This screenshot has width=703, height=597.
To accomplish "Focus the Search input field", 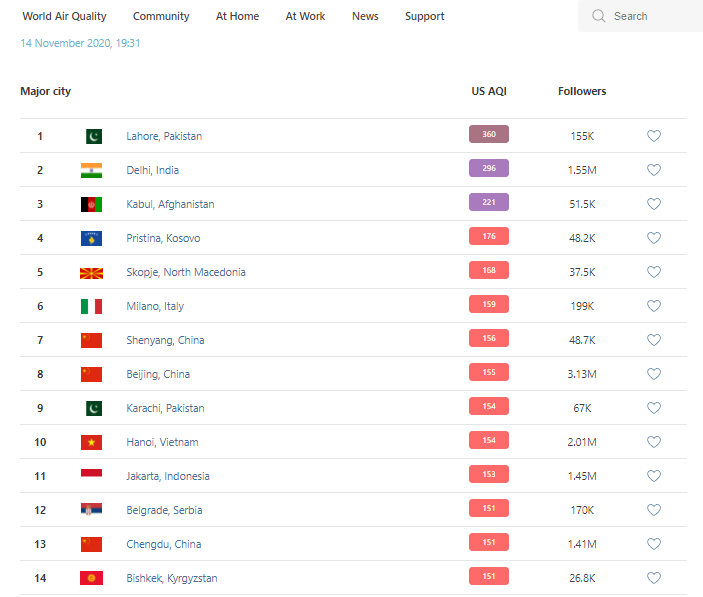I will 650,16.
